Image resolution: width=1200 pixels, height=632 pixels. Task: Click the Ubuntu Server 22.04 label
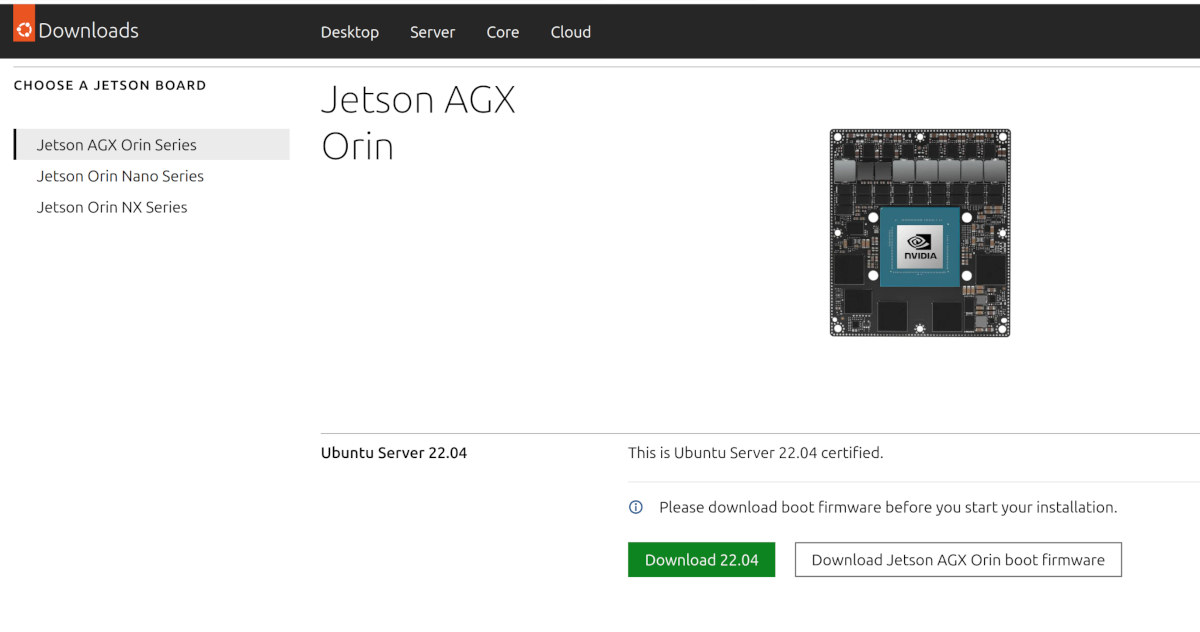[394, 453]
